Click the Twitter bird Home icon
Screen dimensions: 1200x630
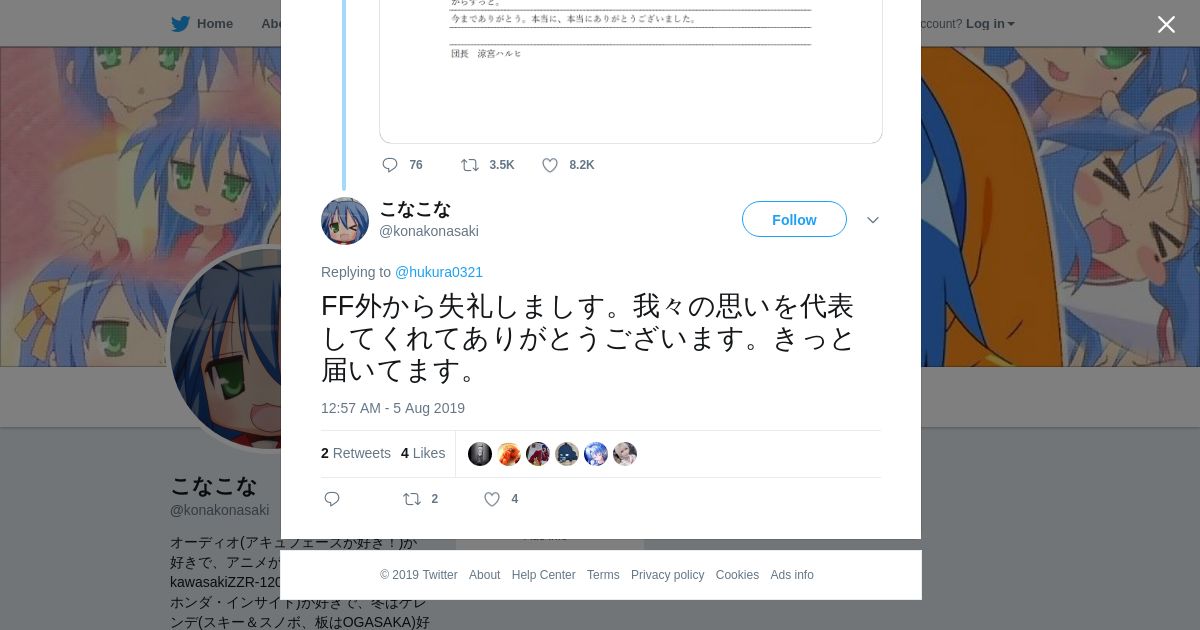click(x=181, y=24)
